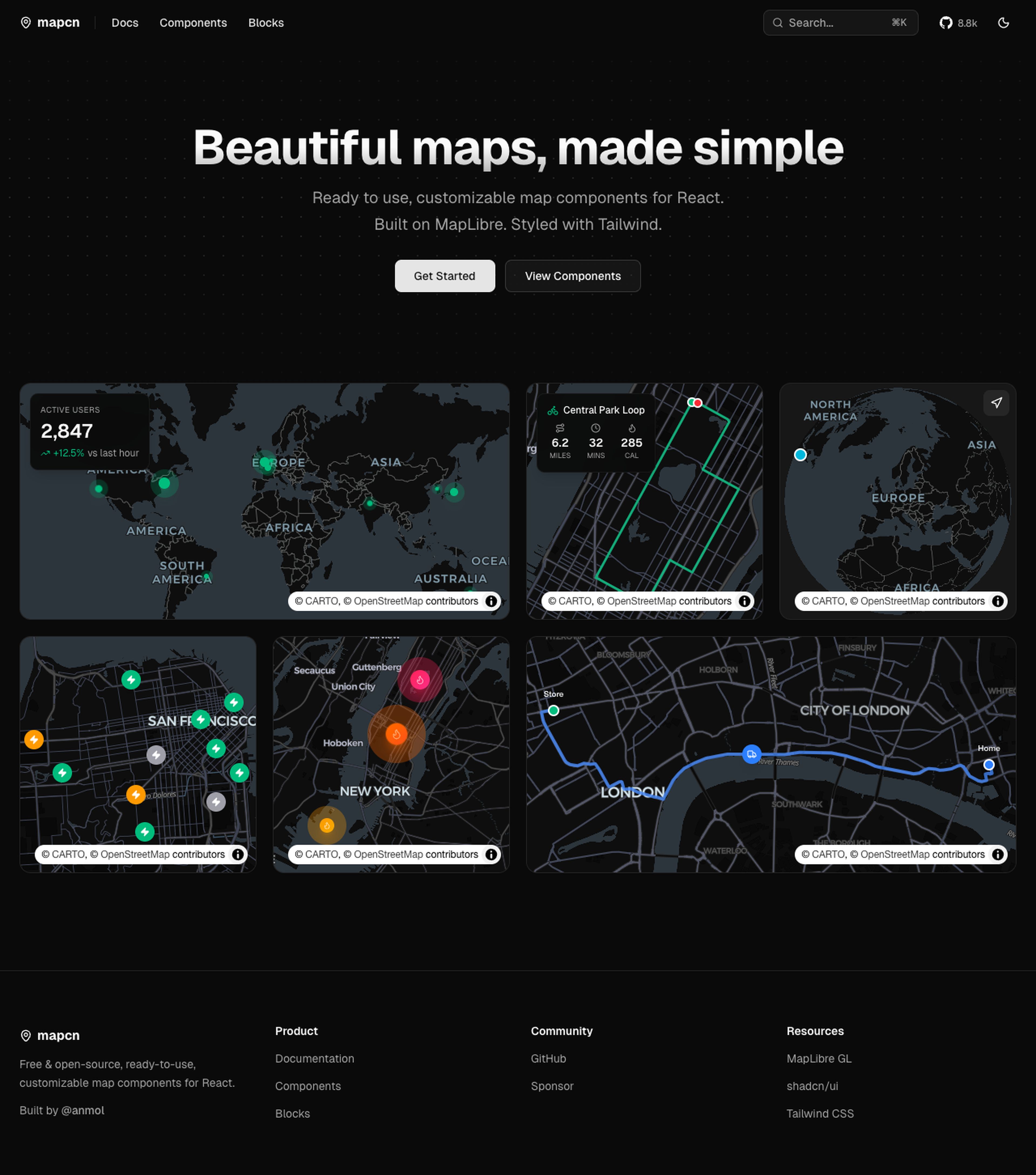The height and width of the screenshot is (1175, 1036).
Task: Click the mapcn logo in header
Action: [x=50, y=22]
